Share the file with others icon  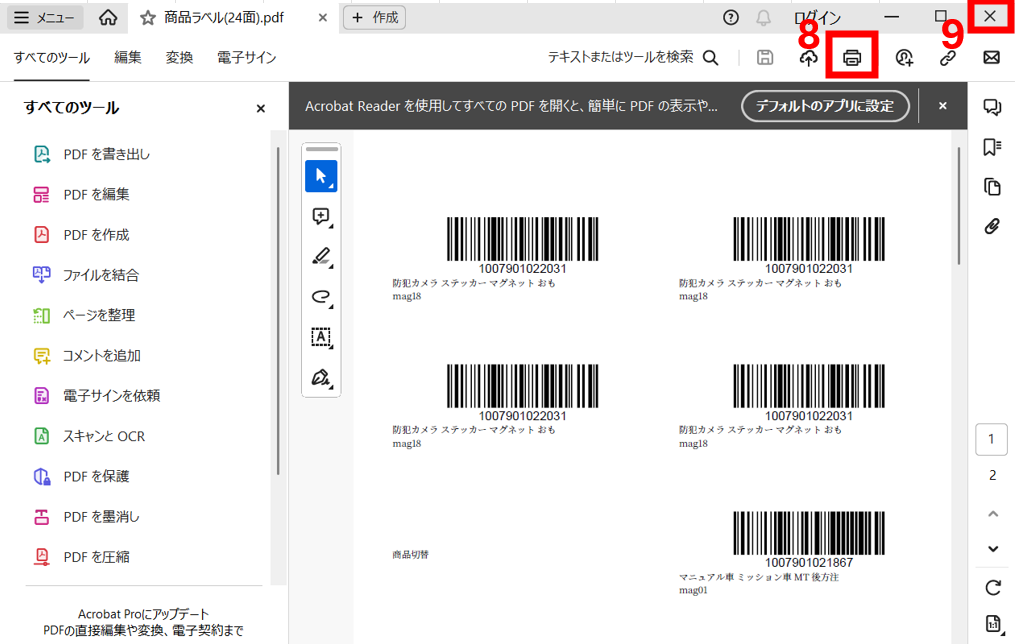click(904, 58)
